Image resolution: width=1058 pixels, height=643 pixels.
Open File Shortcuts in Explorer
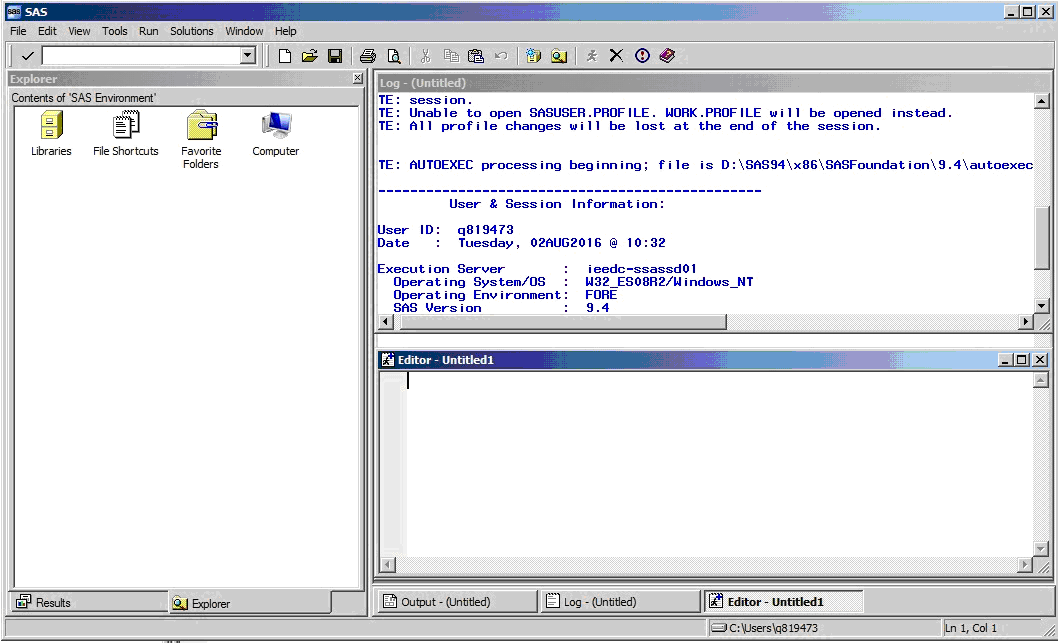[x=126, y=134]
